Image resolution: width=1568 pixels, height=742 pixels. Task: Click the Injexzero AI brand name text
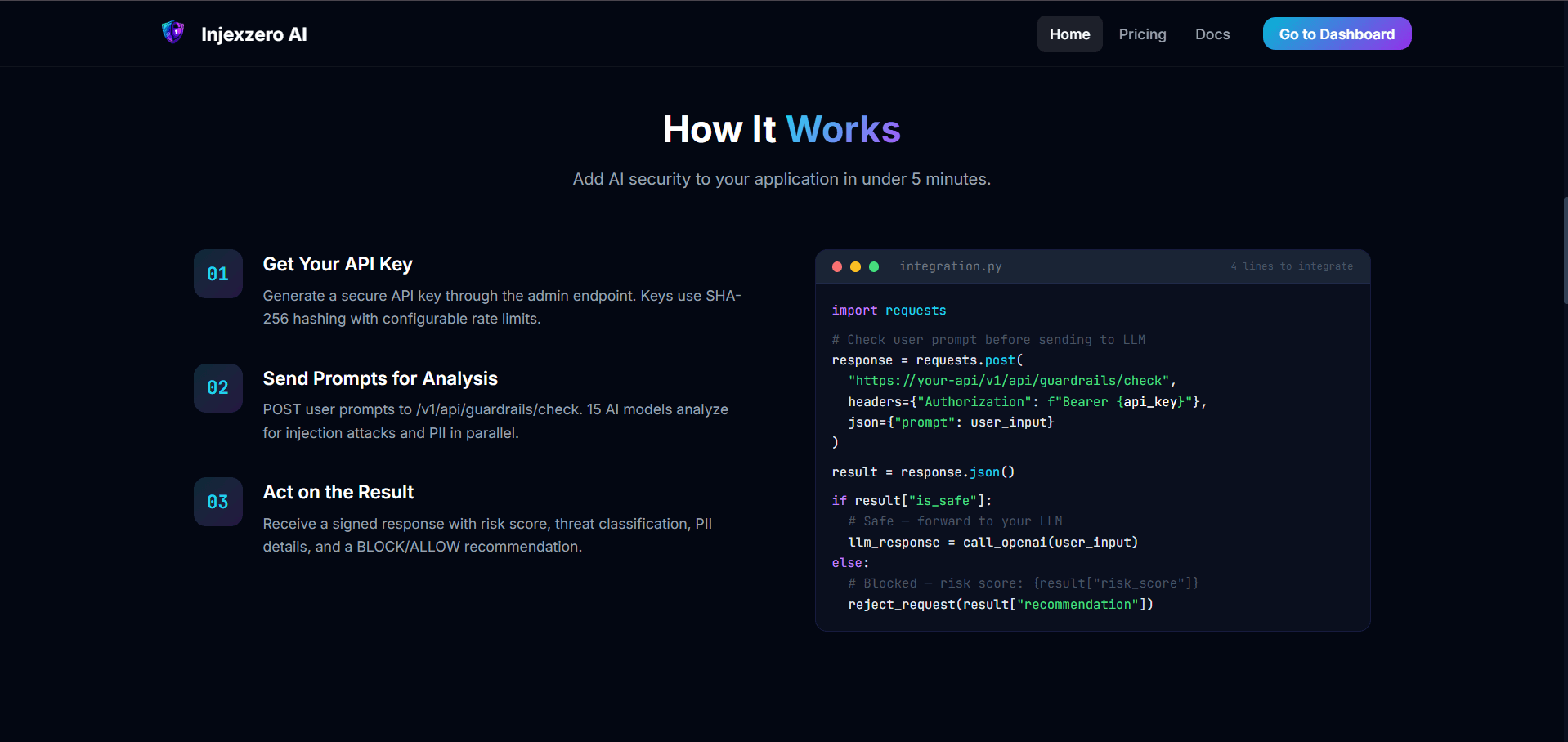coord(253,34)
